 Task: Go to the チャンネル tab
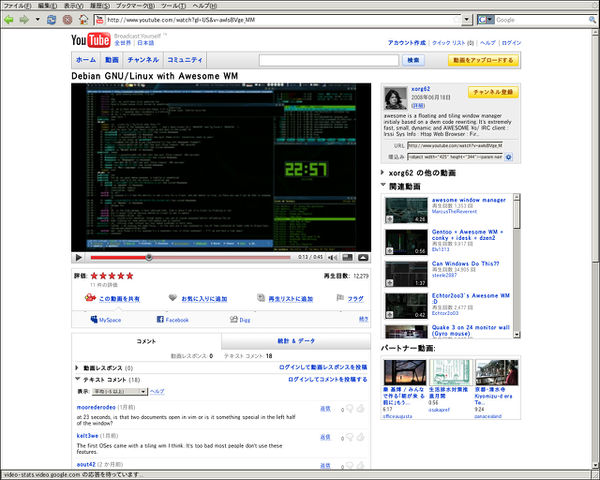pyautogui.click(x=143, y=60)
